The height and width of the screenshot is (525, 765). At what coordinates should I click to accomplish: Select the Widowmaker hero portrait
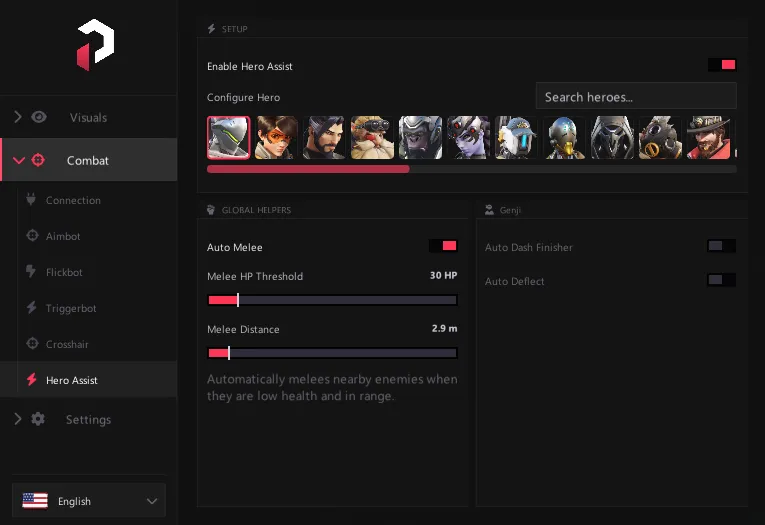click(468, 138)
